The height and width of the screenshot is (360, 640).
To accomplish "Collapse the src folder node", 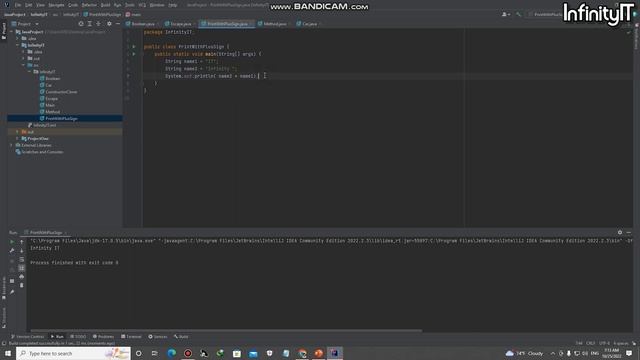I will [x=23, y=65].
